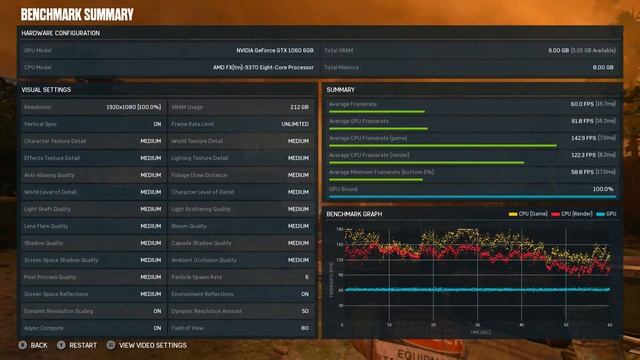Click the VISUAL SETTINGS header
This screenshot has height=360, width=640.
[x=46, y=90]
